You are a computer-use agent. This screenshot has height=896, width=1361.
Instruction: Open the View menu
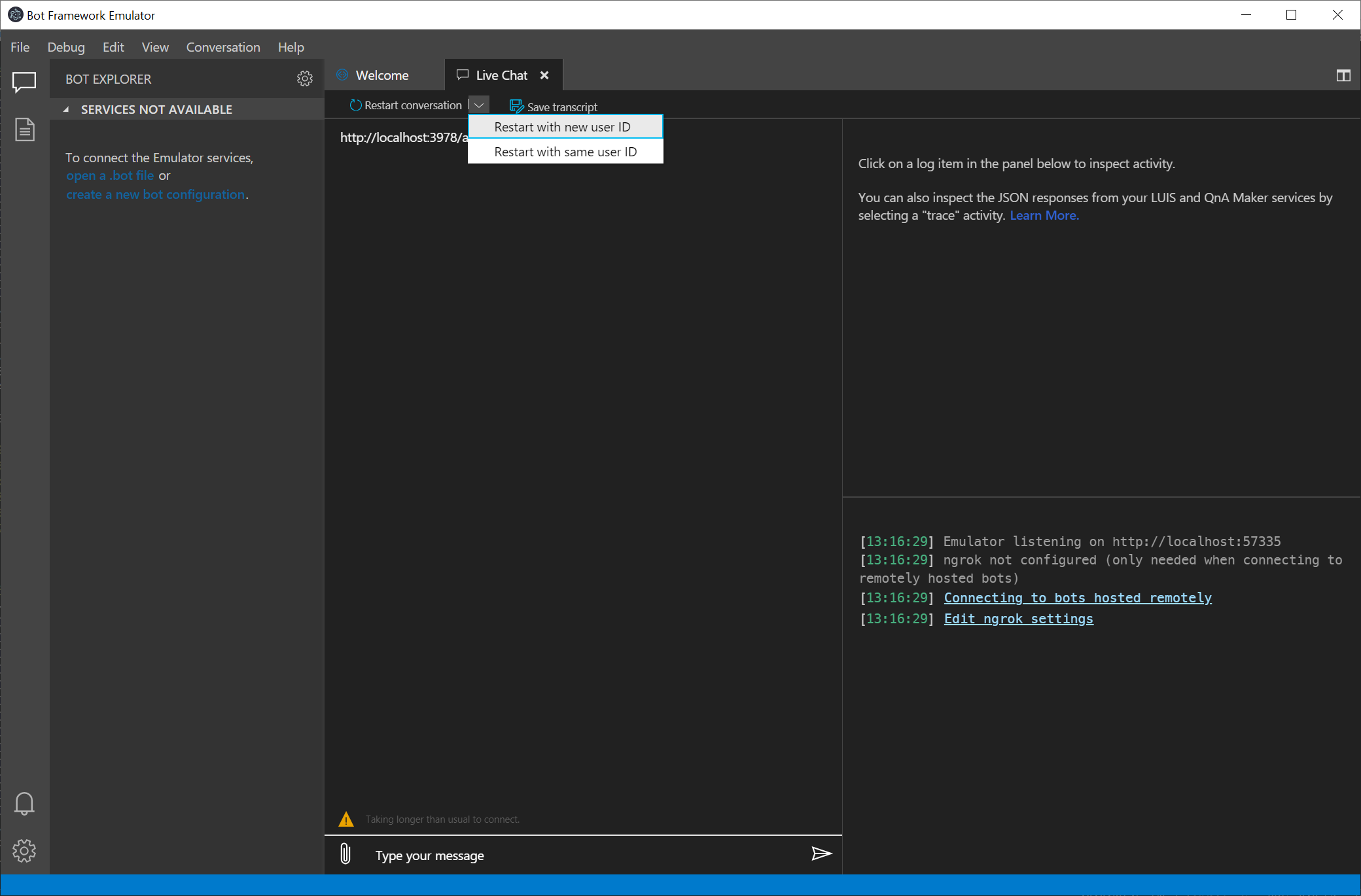(x=155, y=47)
